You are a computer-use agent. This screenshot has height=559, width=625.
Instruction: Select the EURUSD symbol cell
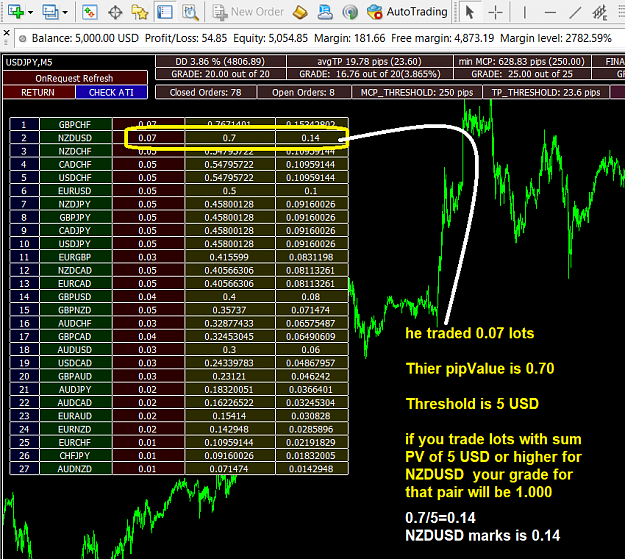[x=75, y=191]
